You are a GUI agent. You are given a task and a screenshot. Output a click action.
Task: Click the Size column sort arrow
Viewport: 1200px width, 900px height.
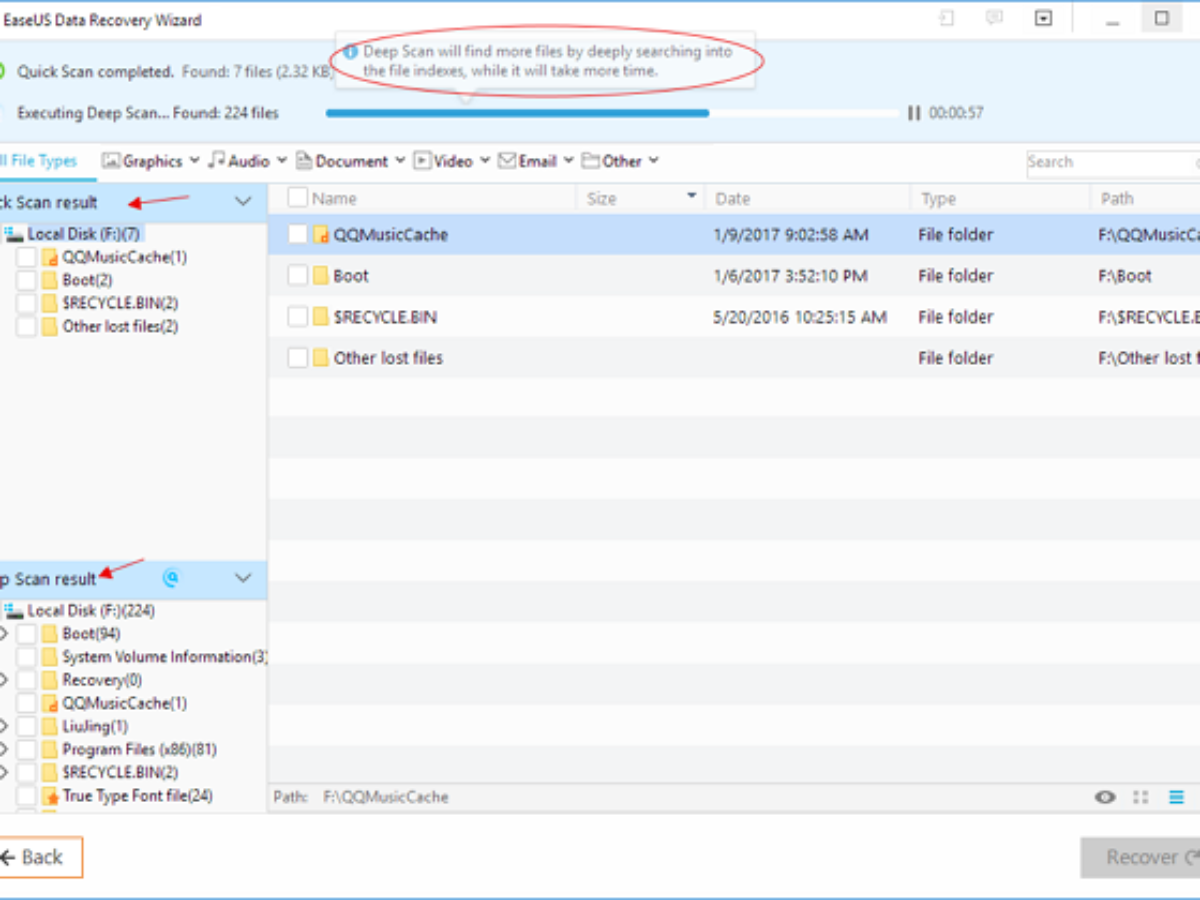(x=691, y=196)
